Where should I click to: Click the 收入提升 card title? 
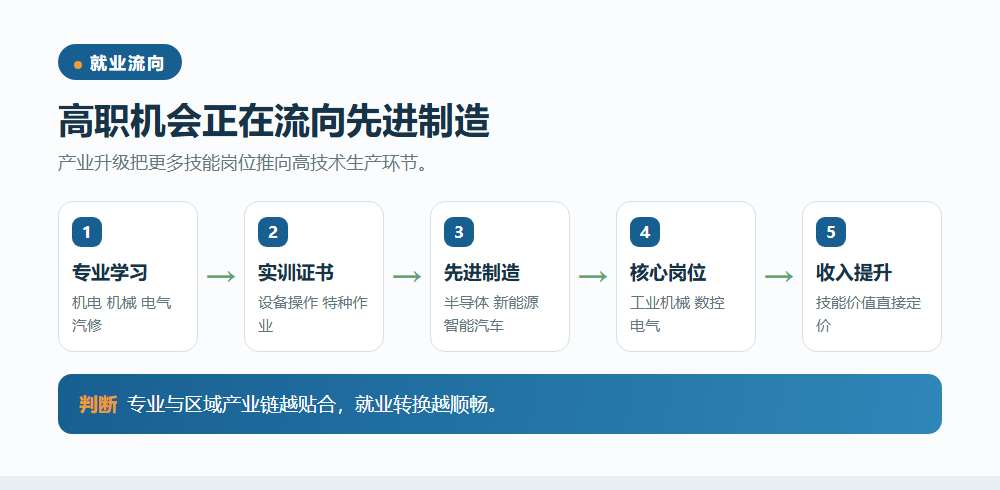(x=854, y=273)
